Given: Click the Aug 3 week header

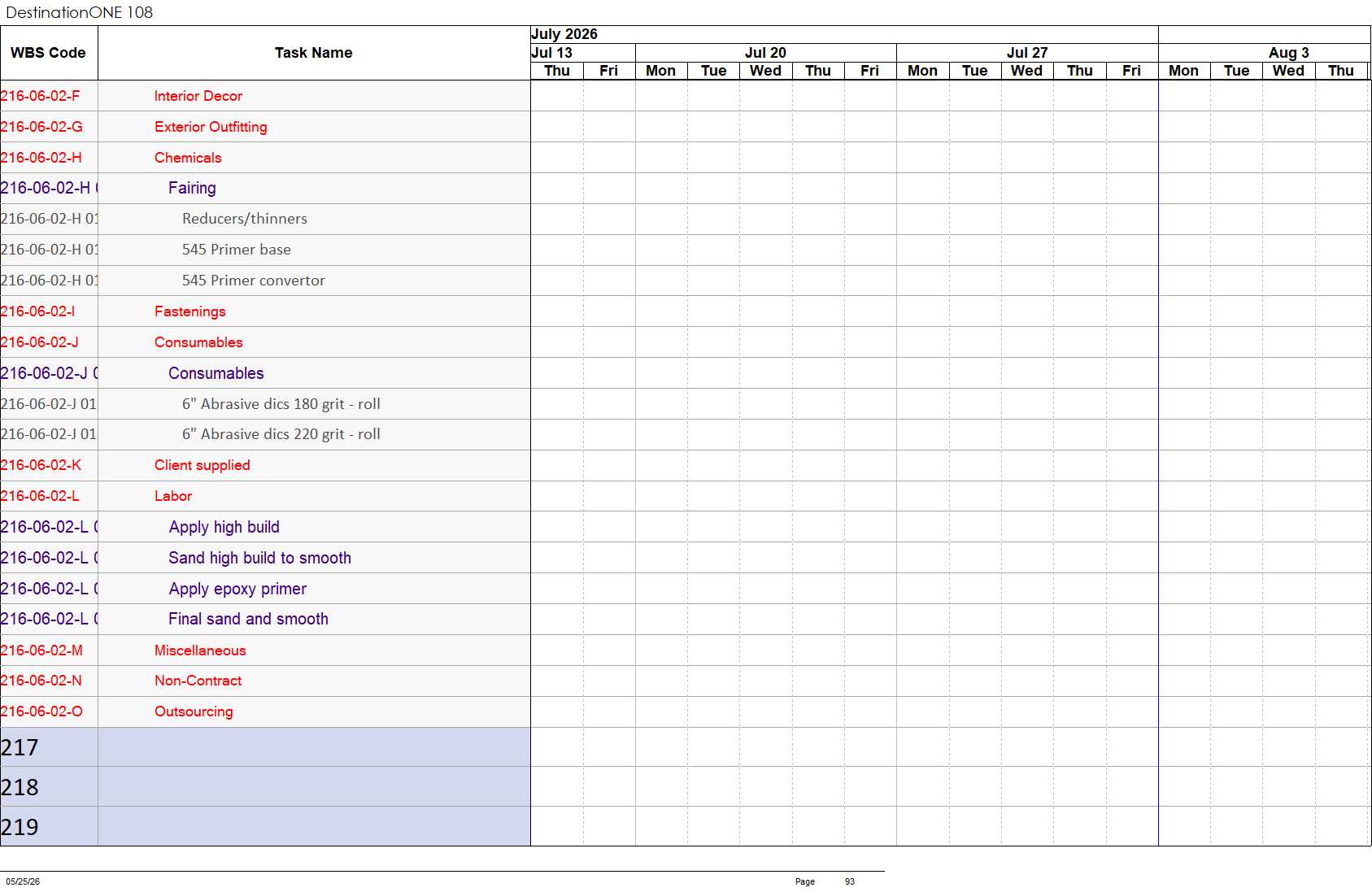Looking at the screenshot, I should coord(1289,53).
